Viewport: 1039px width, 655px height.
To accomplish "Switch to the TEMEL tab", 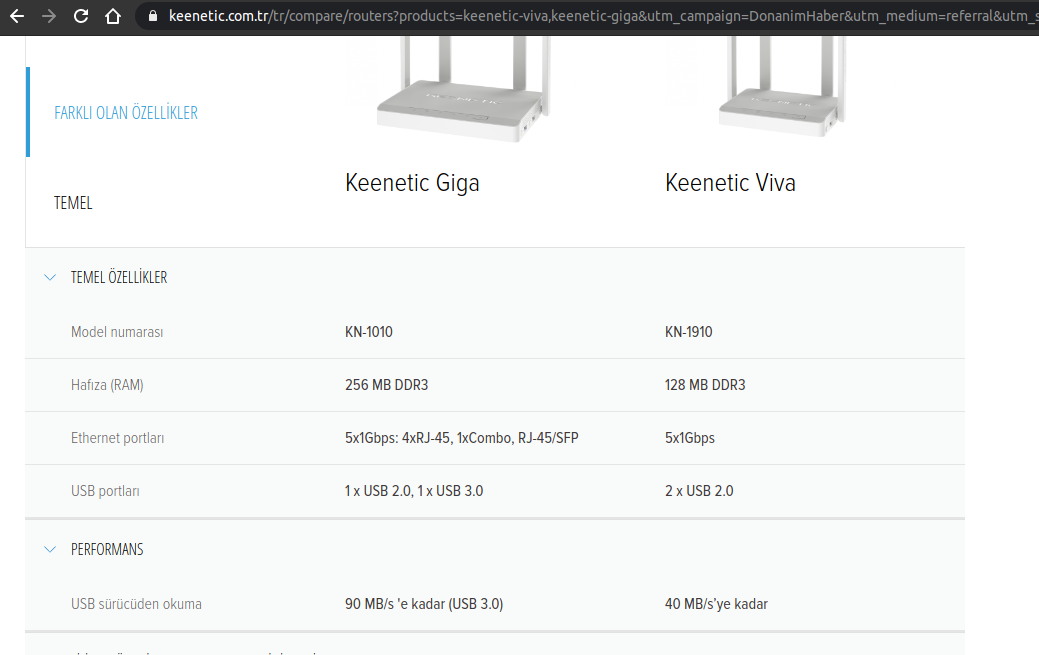I will [73, 203].
